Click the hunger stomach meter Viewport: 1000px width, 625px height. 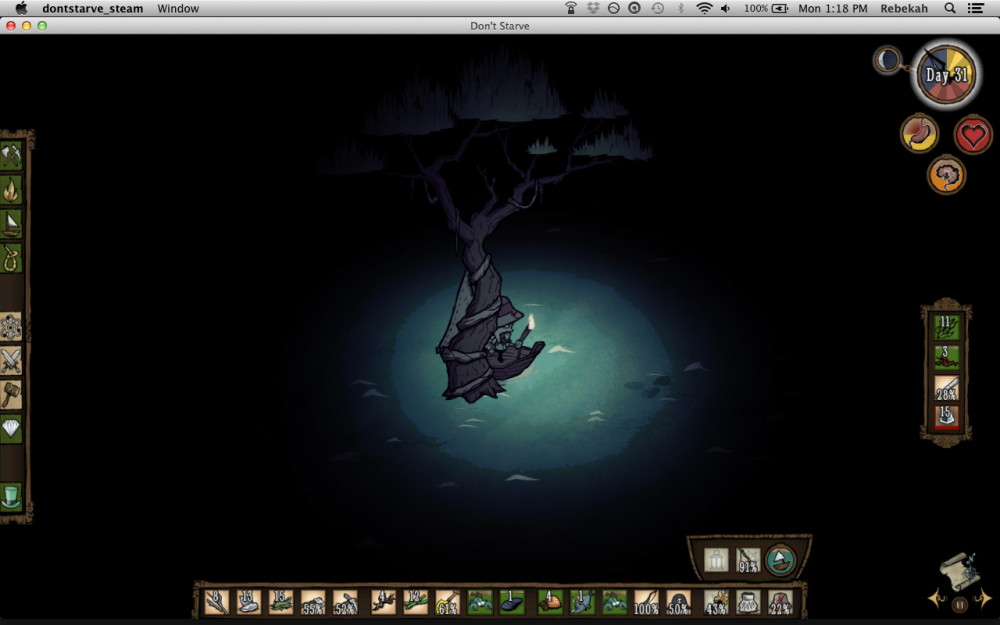pyautogui.click(x=919, y=134)
